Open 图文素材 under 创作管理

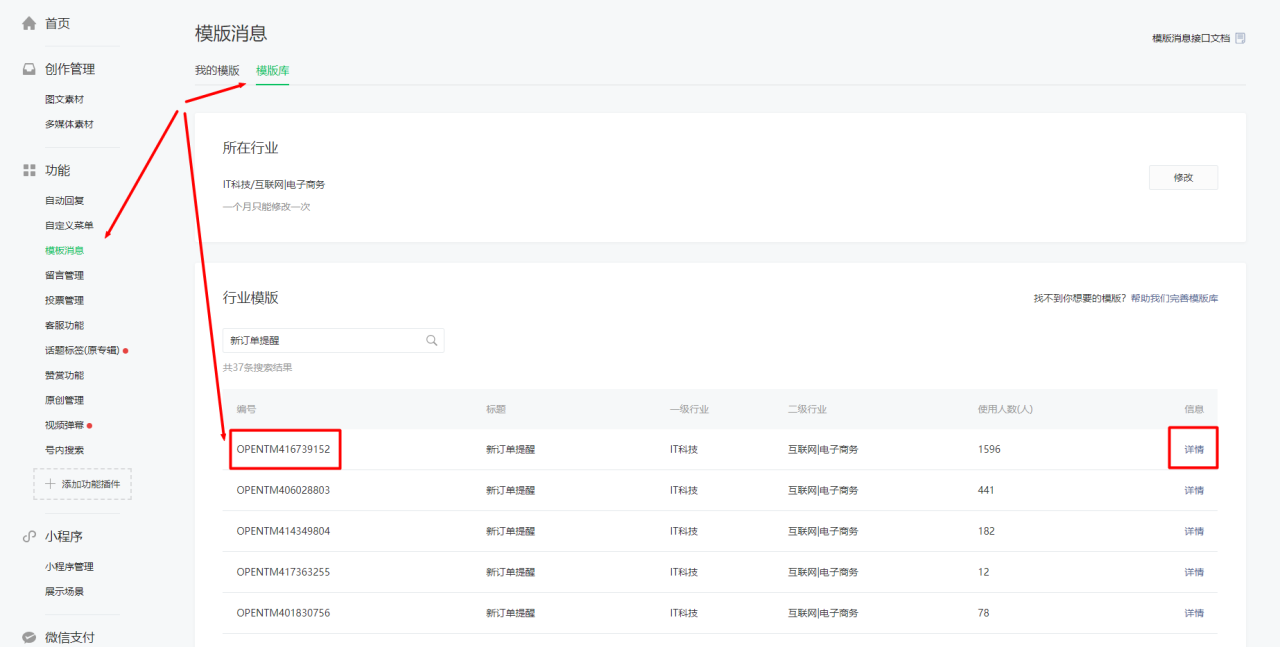tap(65, 100)
